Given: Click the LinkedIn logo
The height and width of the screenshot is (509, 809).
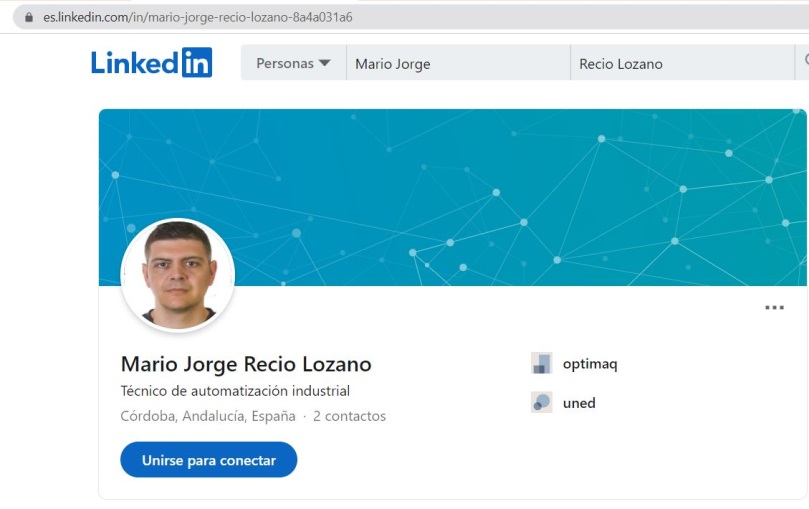Looking at the screenshot, I should click(x=151, y=62).
